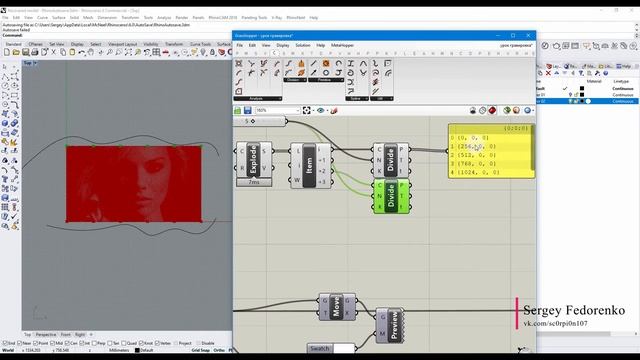Click the Open folder icon in Rhino toolbar

tap(16, 52)
